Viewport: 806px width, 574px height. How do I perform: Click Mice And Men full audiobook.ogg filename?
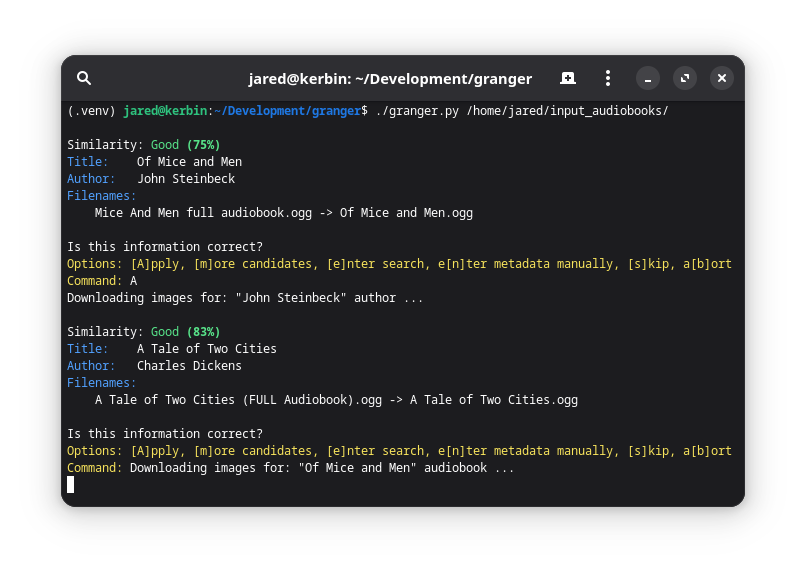coord(203,213)
